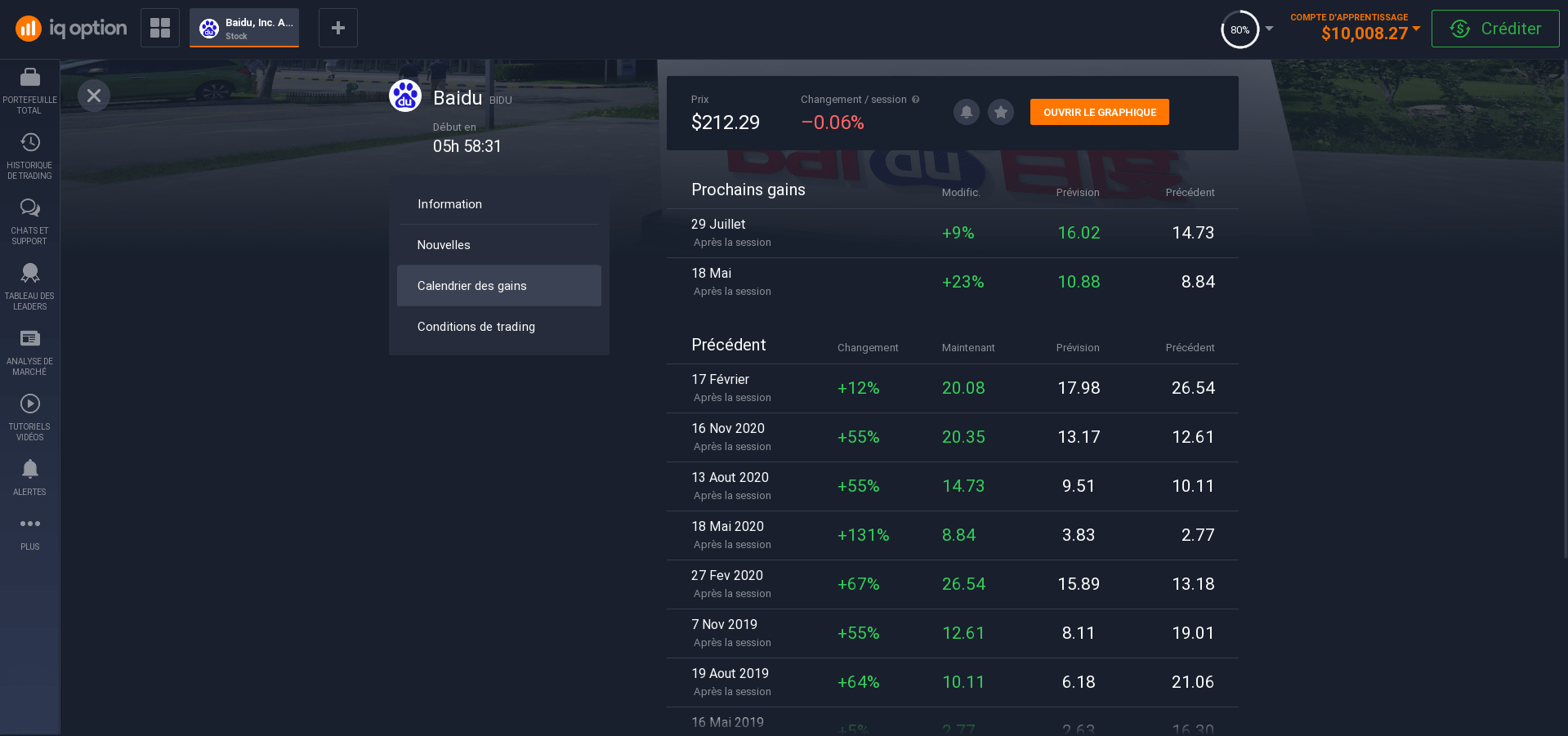Click the 19 Aout 2019 earnings row
This screenshot has width=1568, height=736.
click(x=953, y=682)
